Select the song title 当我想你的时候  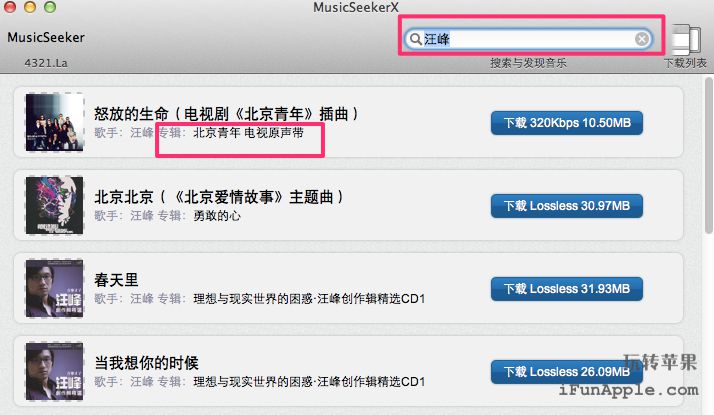[x=146, y=363]
